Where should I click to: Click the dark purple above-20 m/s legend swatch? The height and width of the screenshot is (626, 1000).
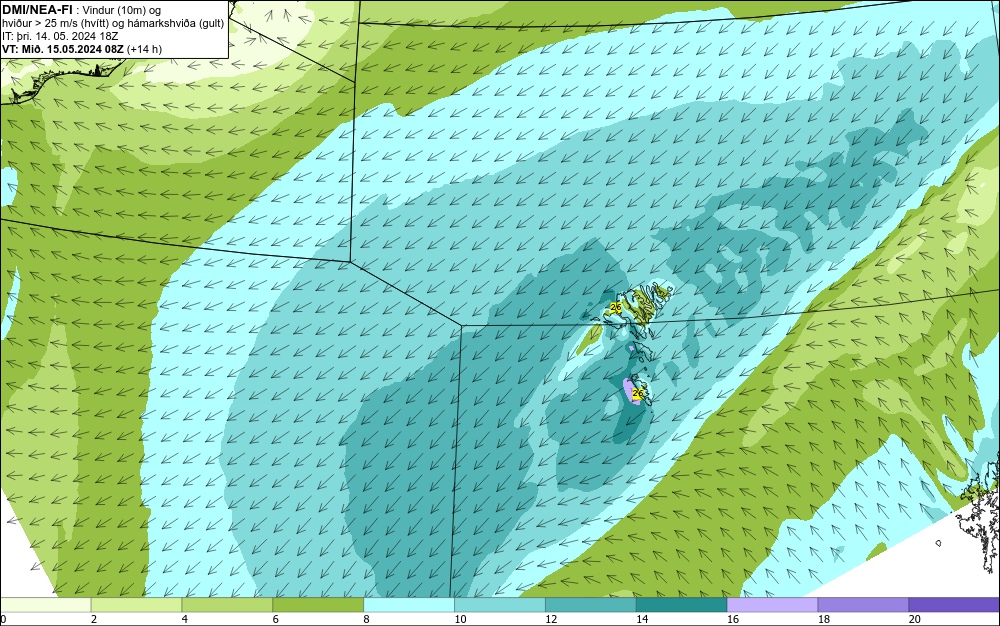(x=954, y=604)
